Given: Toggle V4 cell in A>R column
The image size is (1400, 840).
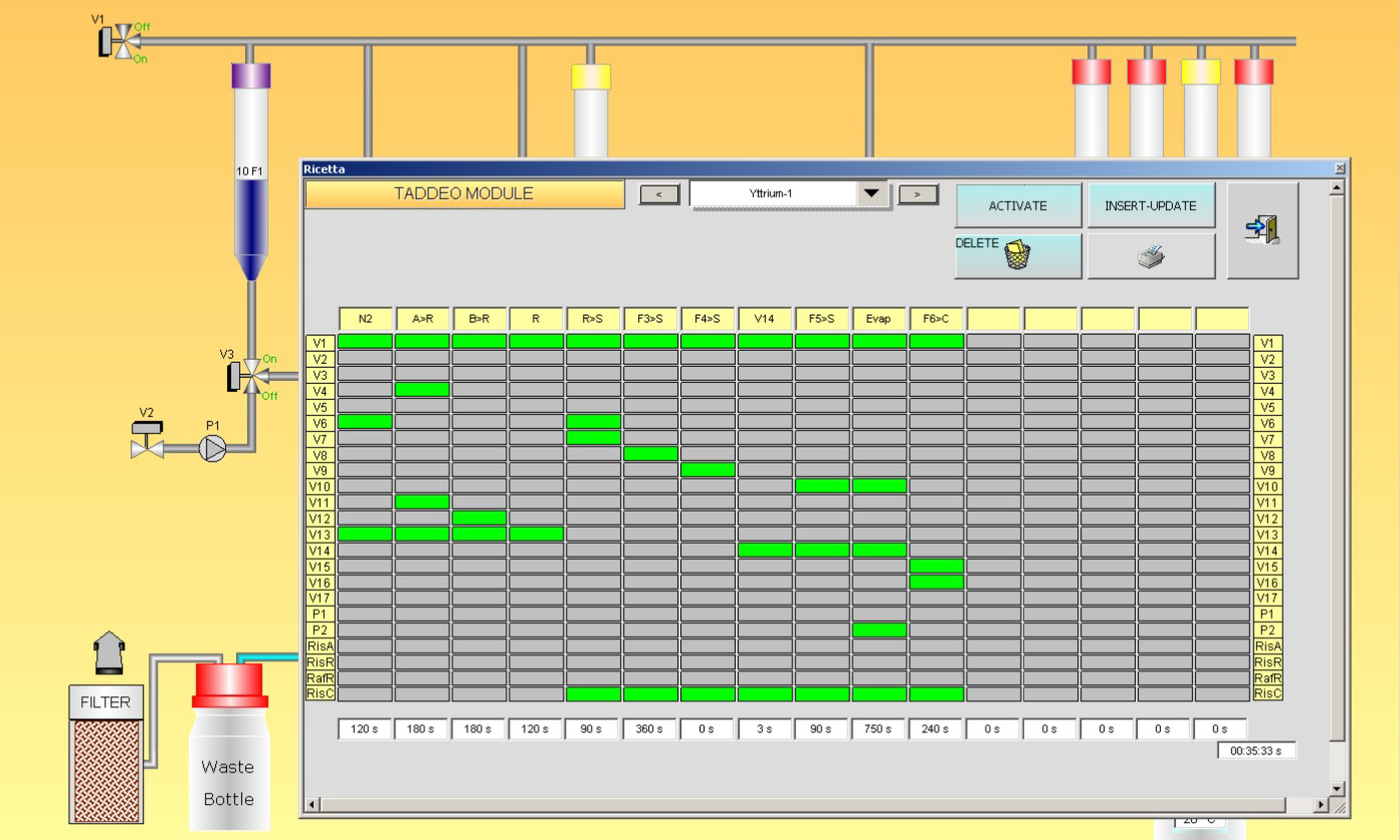Looking at the screenshot, I should click(x=422, y=389).
